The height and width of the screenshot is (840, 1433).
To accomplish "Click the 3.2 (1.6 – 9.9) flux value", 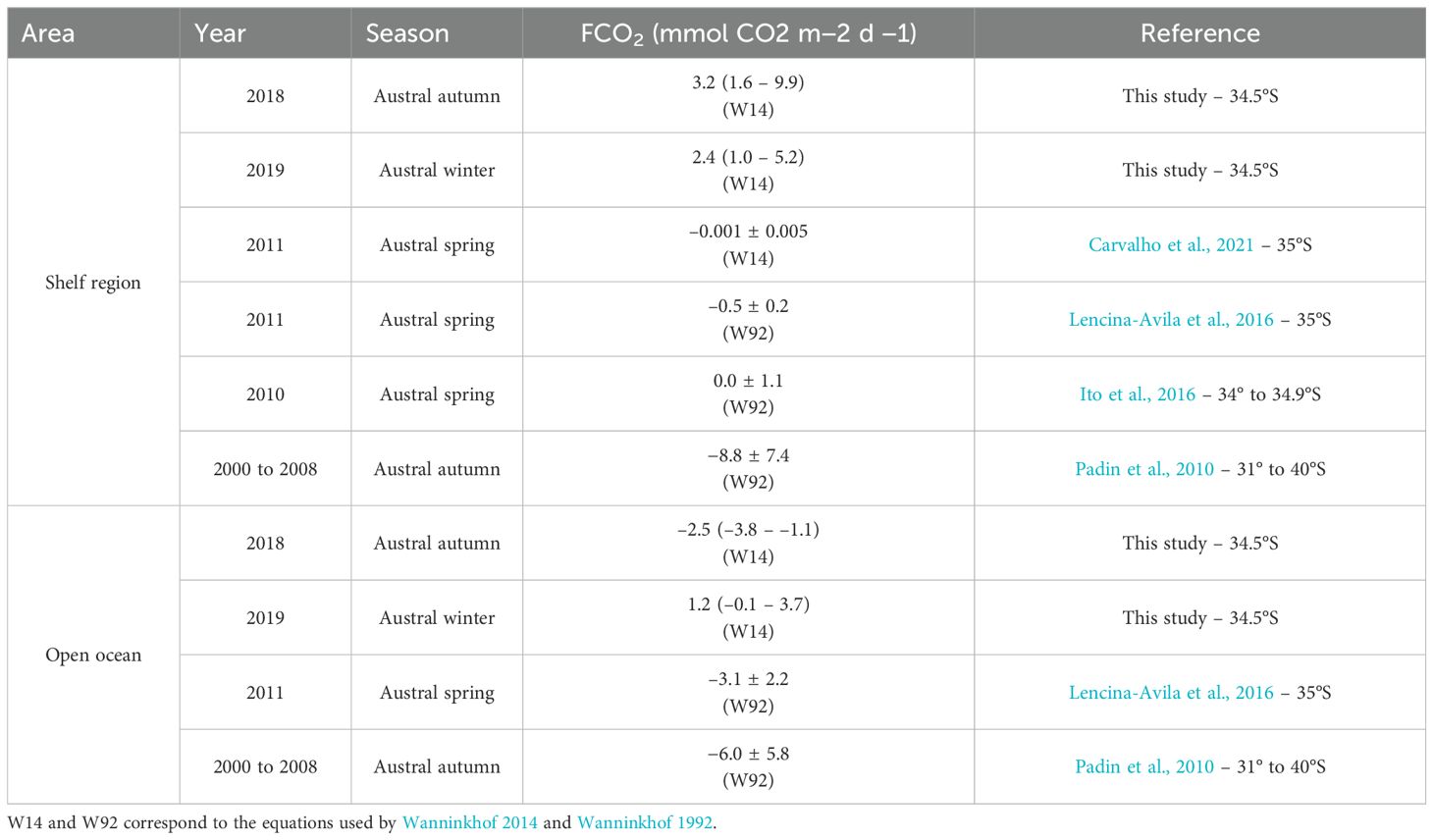I will [x=748, y=83].
